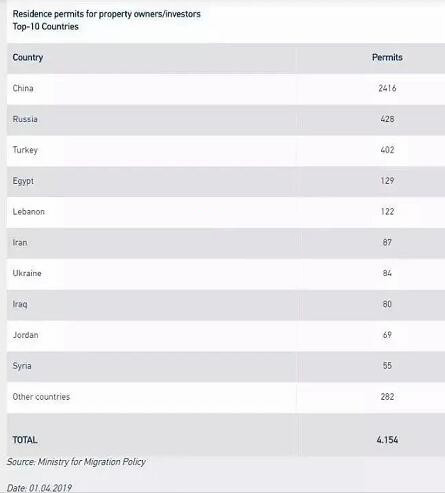Click the 4.154 total value
The image size is (445, 493).
[x=387, y=440]
